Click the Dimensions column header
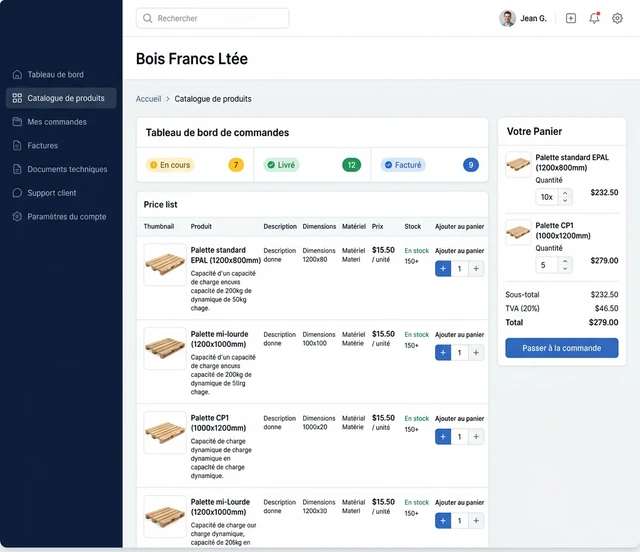Viewport: 640px width, 552px height. click(x=319, y=226)
